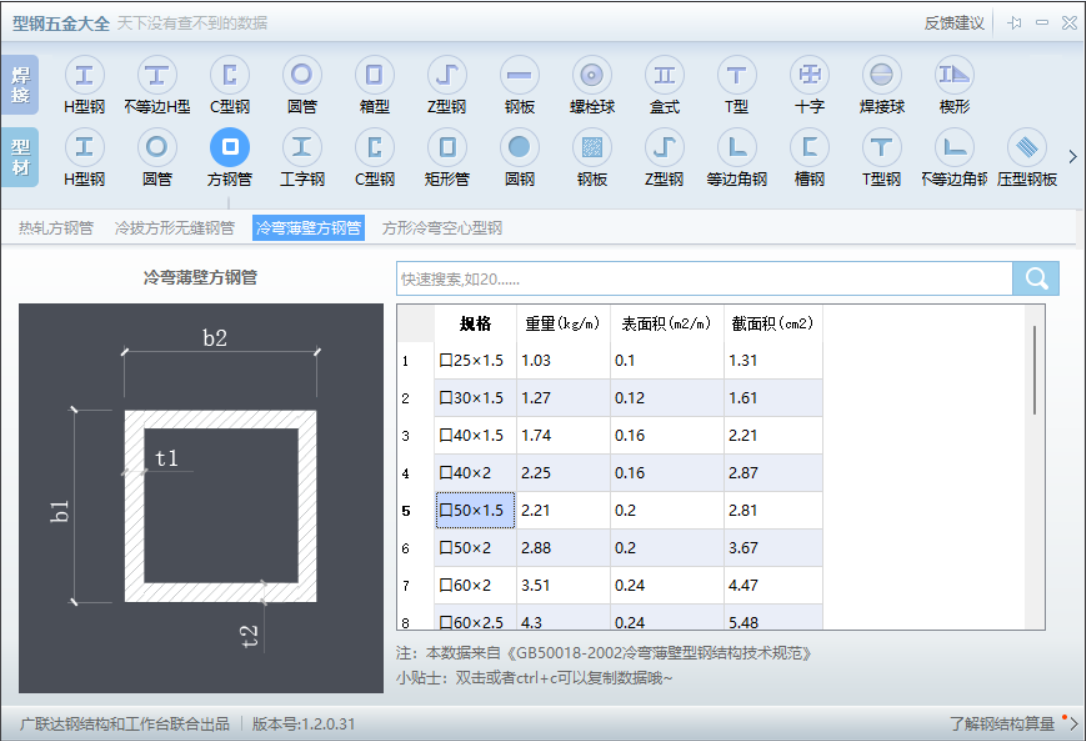Select the 矩形管 rectangular tube icon
Viewport: 1086px width, 741px height.
(x=447, y=147)
